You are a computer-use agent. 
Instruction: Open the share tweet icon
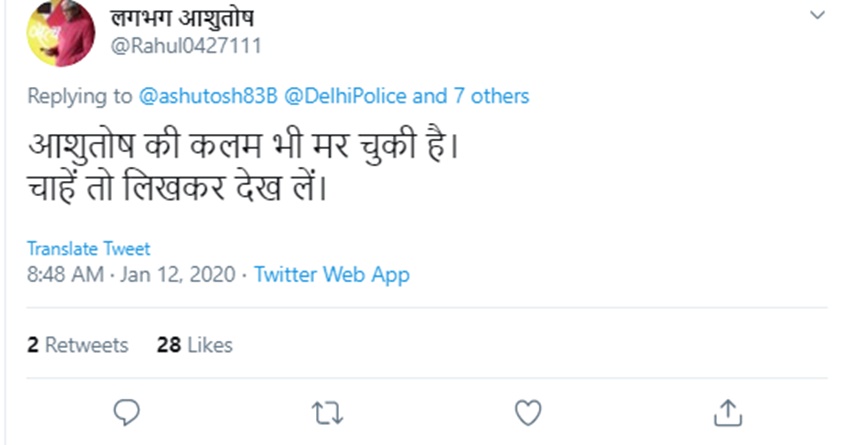click(728, 412)
